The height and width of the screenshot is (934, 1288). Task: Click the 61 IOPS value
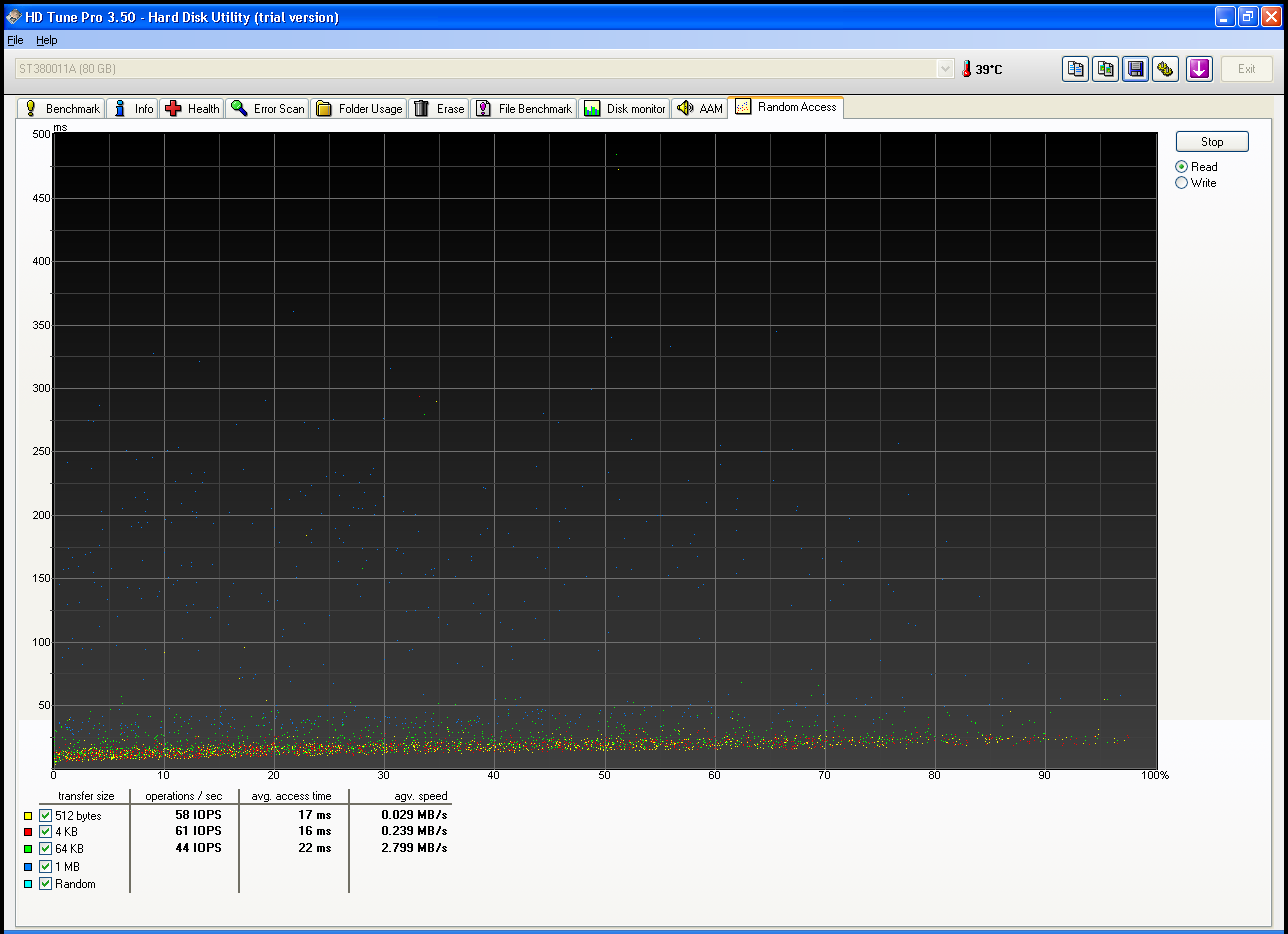(198, 831)
